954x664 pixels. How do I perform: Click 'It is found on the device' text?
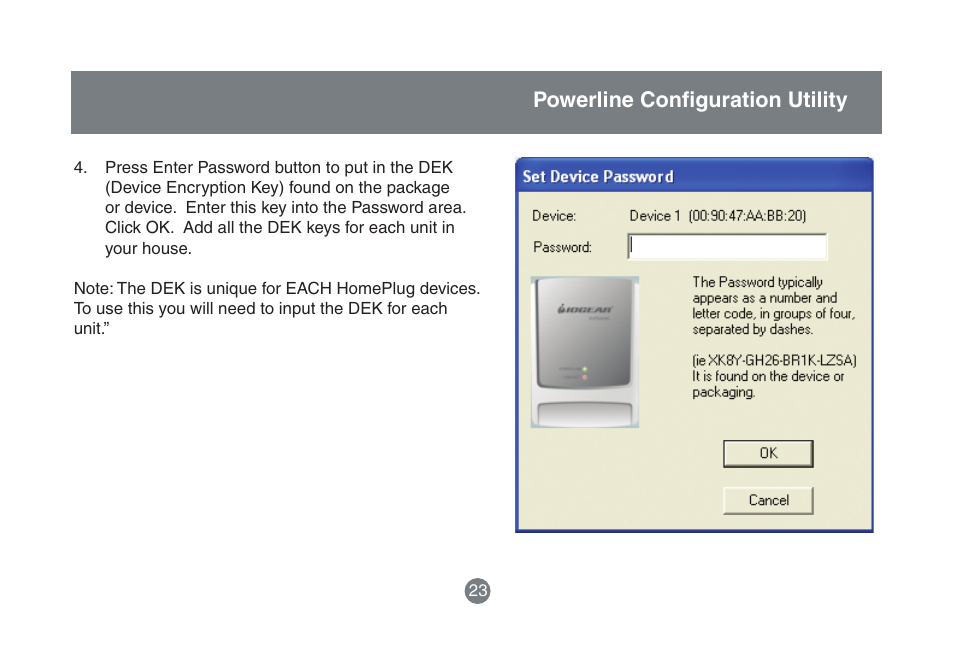[768, 384]
